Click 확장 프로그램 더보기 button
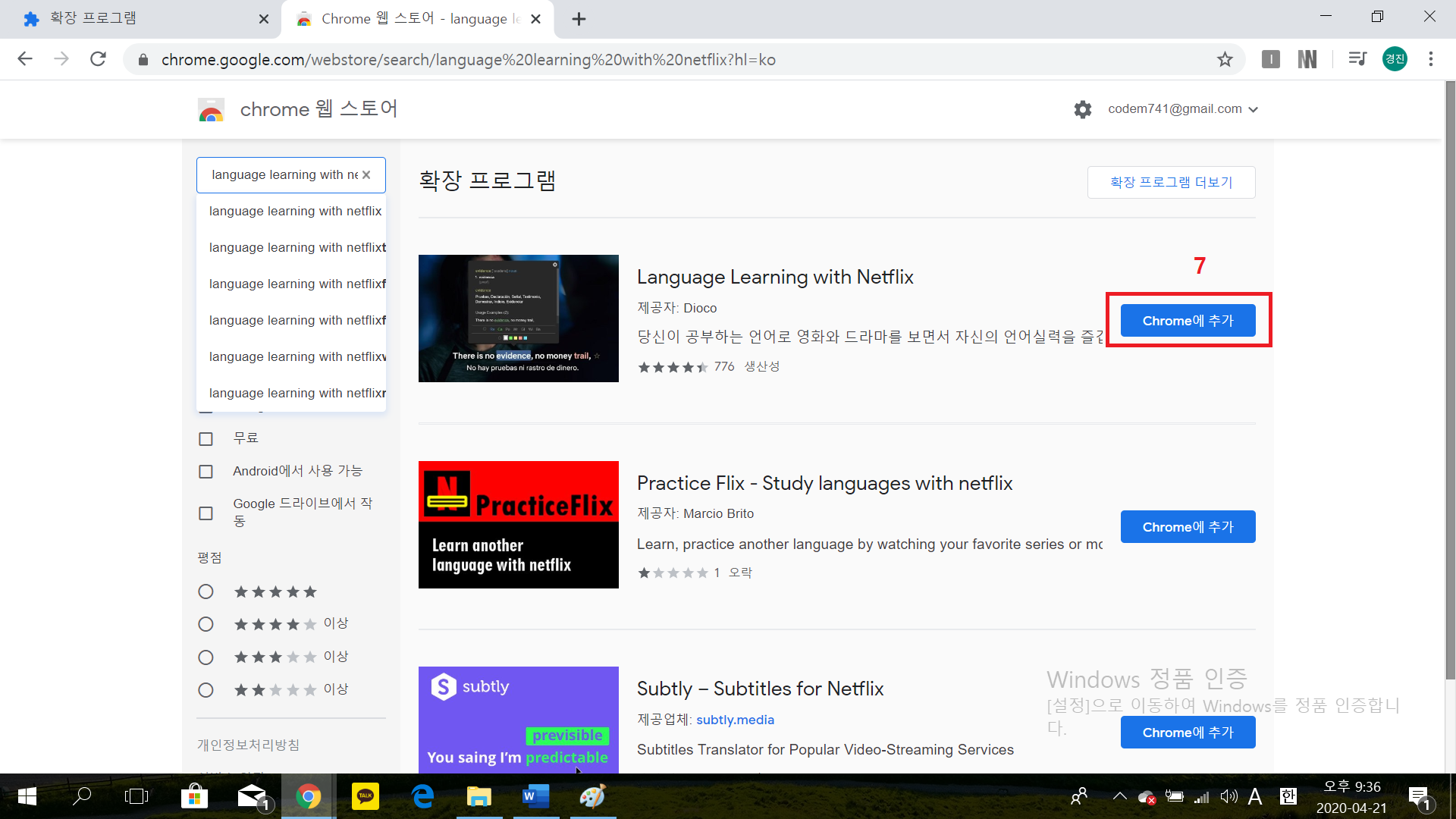This screenshot has height=819, width=1456. pos(1171,182)
